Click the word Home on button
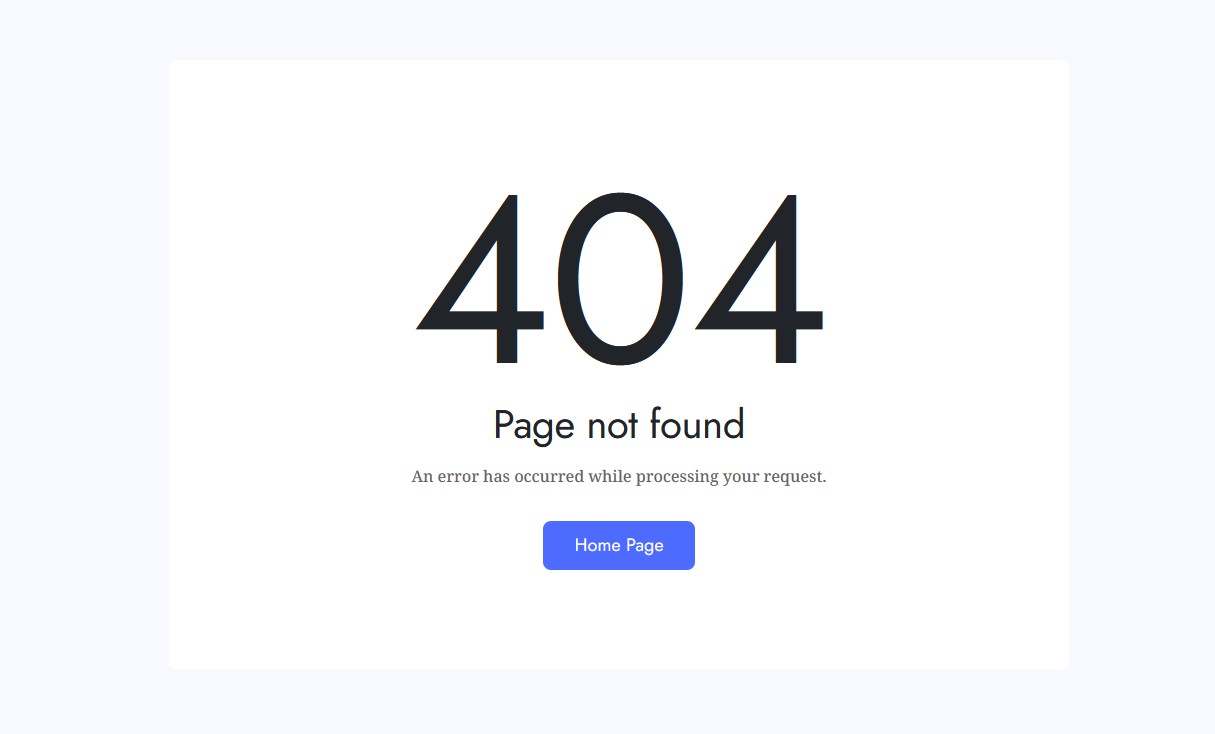The image size is (1215, 734). pos(598,545)
